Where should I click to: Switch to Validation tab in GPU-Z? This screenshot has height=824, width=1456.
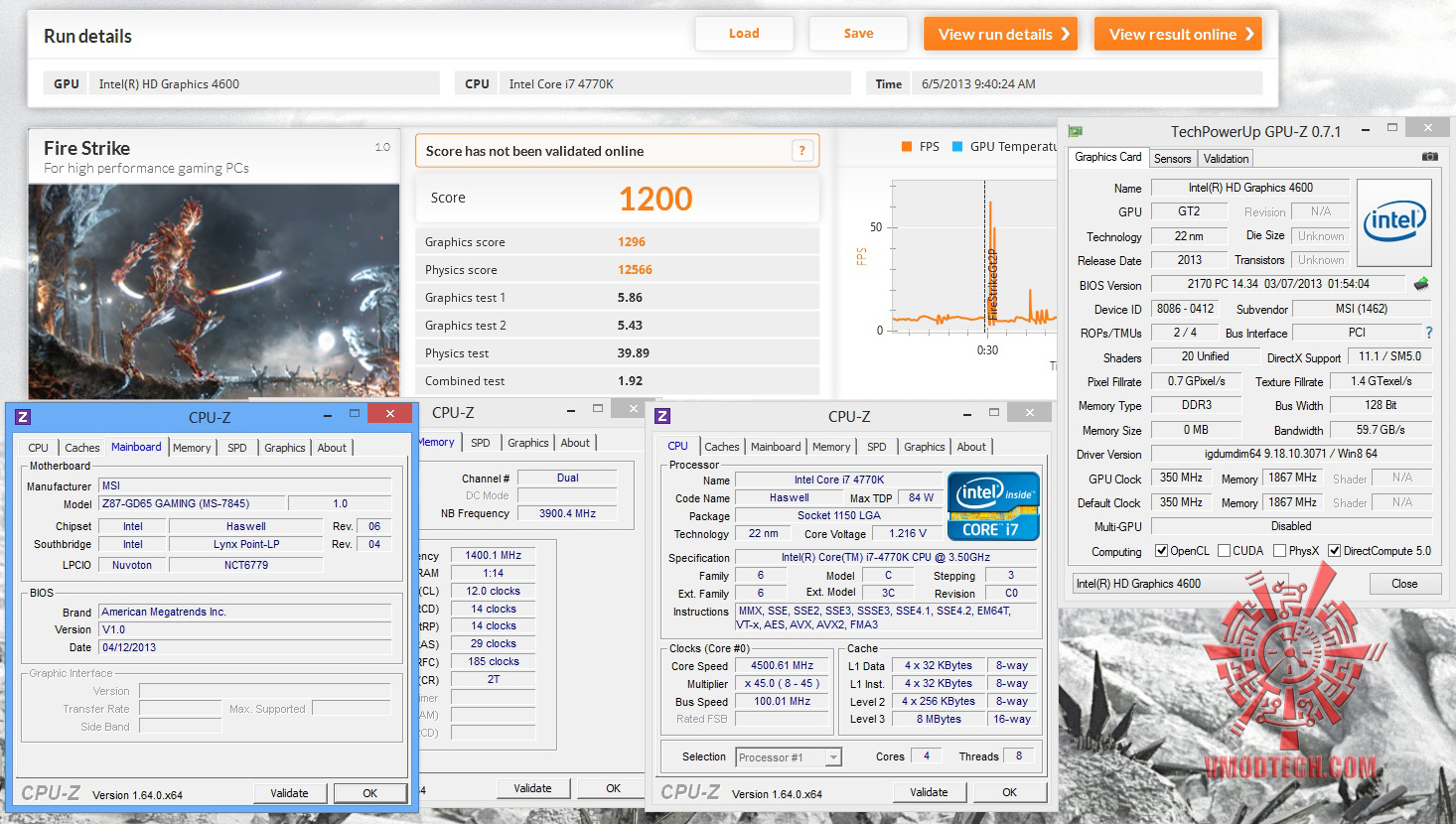pos(1226,159)
